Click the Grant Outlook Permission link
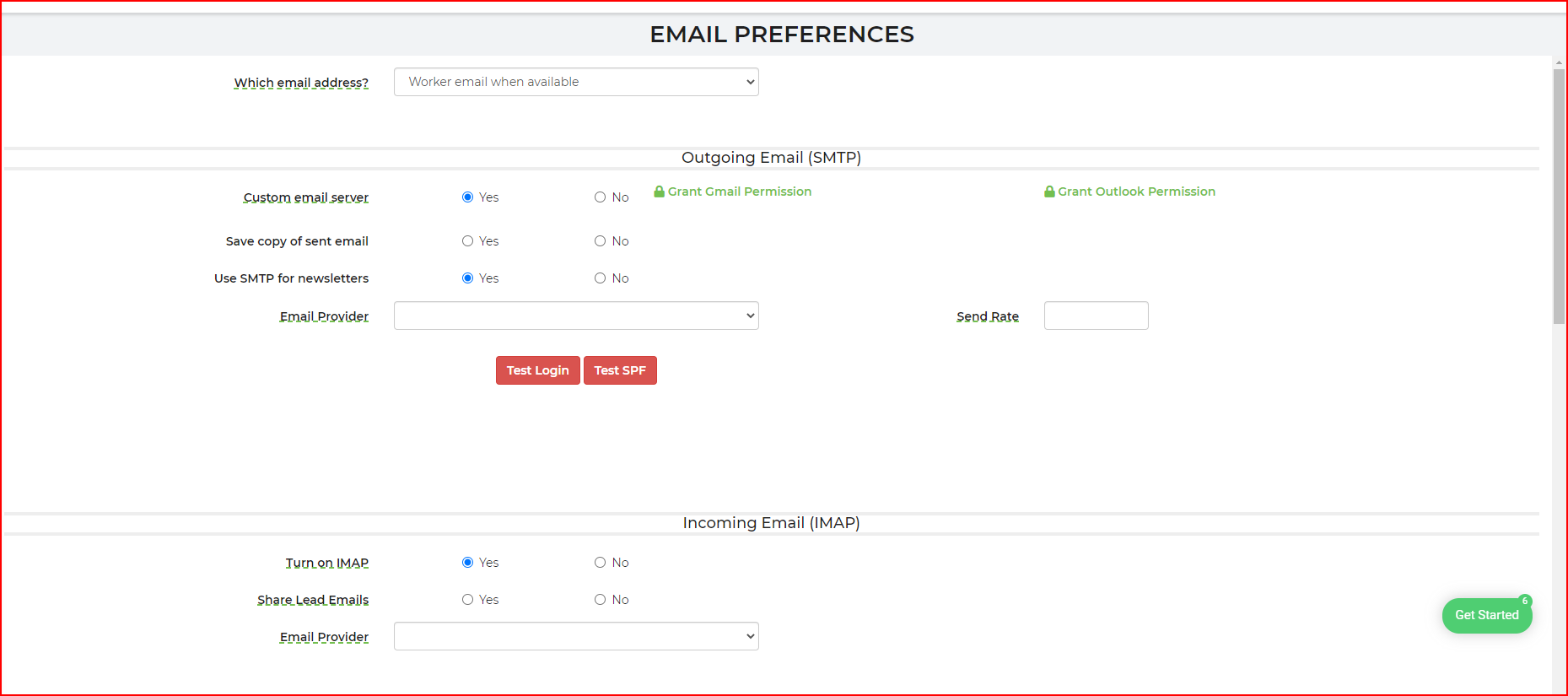This screenshot has width=1568, height=696. point(1136,192)
